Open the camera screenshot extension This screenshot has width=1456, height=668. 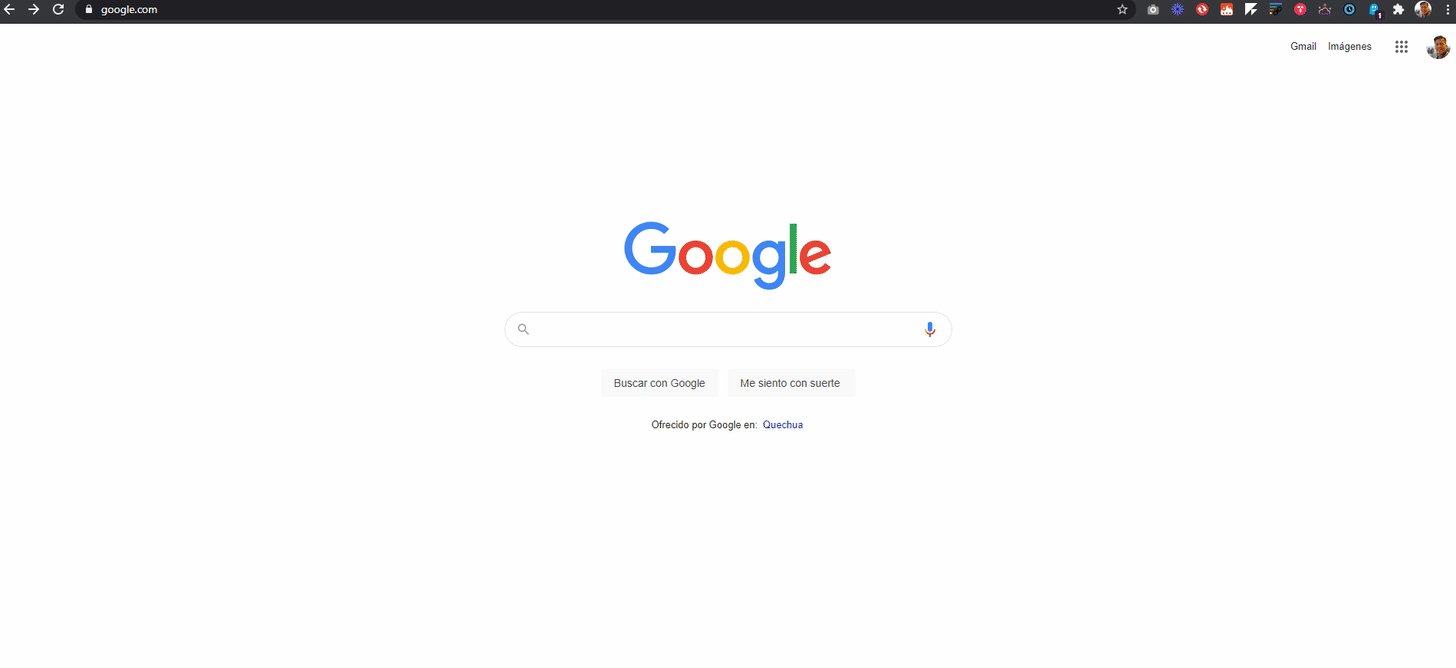click(1153, 9)
